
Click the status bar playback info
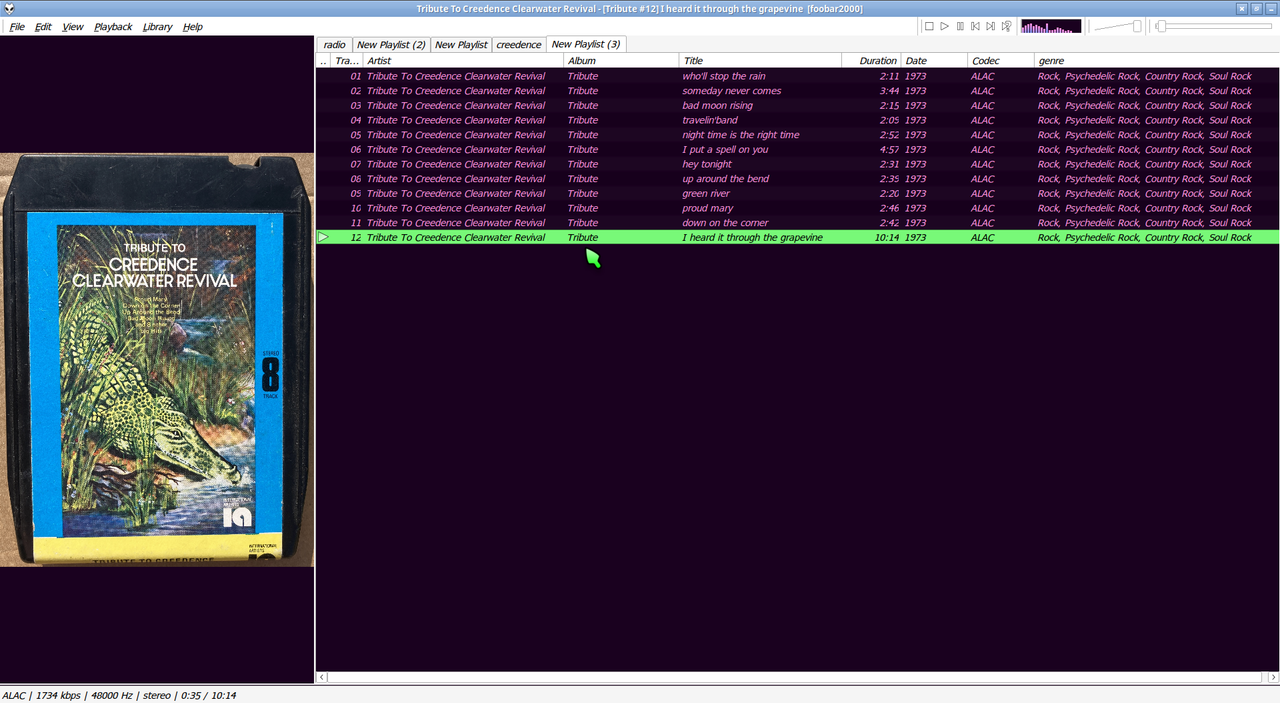pos(119,695)
